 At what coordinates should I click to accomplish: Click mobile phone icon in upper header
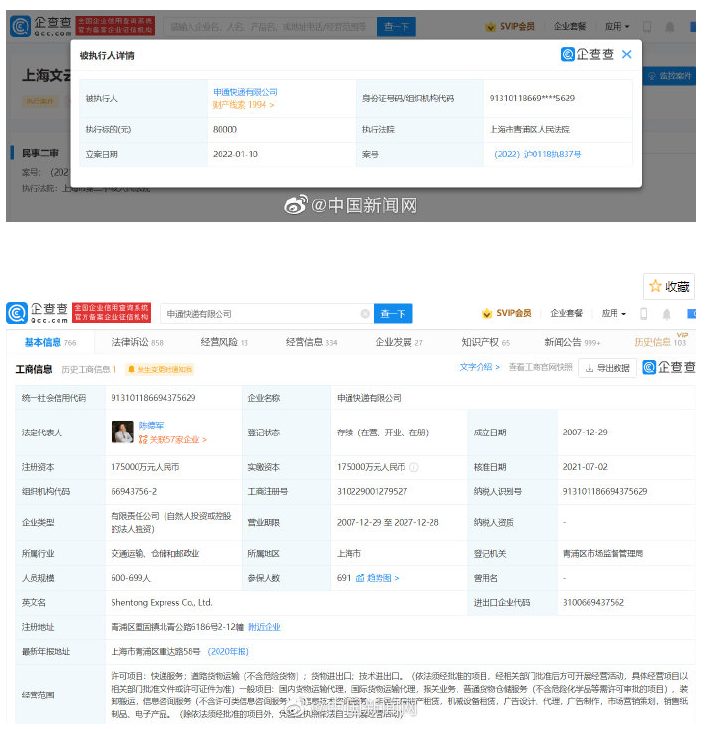tap(647, 27)
